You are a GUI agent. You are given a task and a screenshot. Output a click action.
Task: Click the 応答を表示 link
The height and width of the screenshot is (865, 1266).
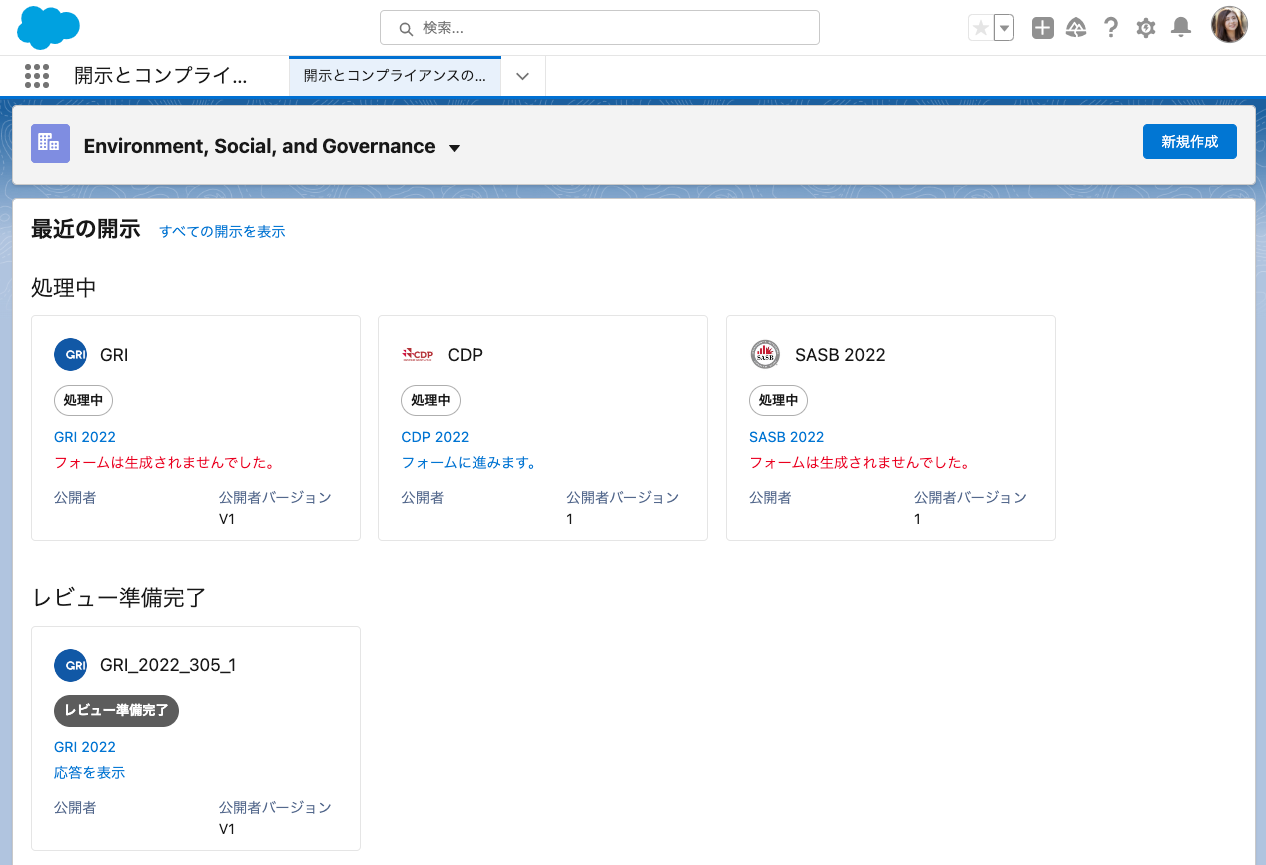point(90,773)
